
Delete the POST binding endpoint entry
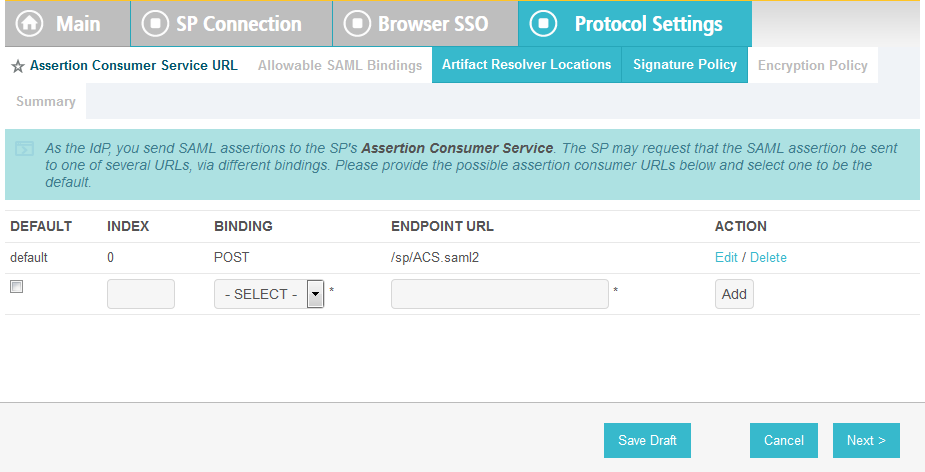click(768, 257)
